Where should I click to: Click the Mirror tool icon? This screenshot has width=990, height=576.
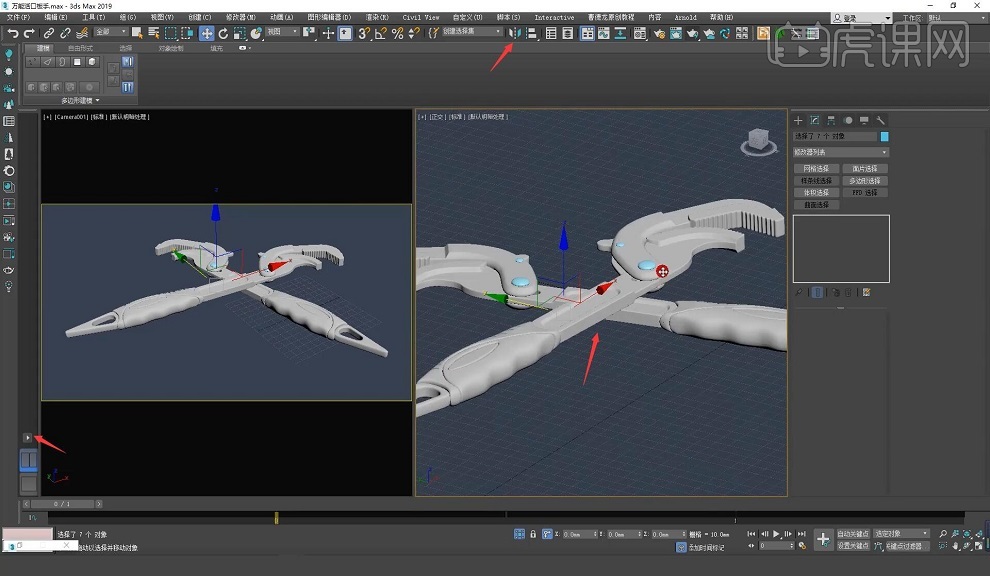514,33
